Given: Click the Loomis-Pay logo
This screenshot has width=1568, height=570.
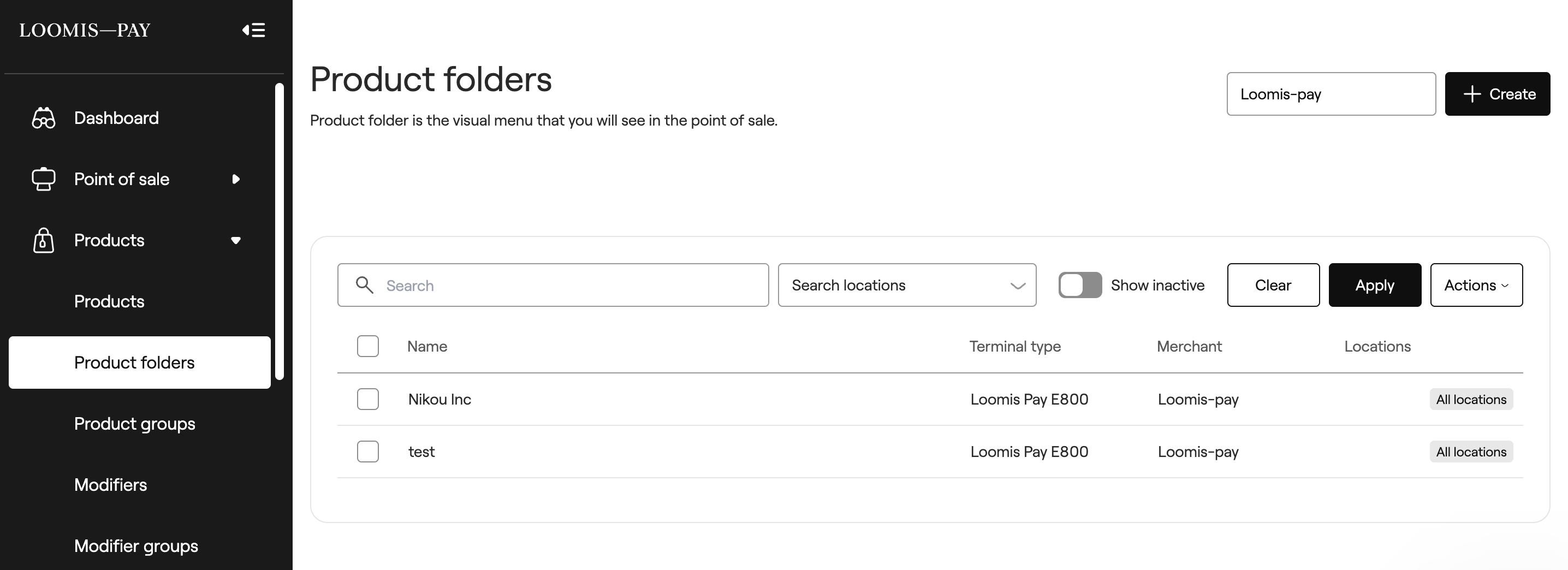Looking at the screenshot, I should (85, 30).
